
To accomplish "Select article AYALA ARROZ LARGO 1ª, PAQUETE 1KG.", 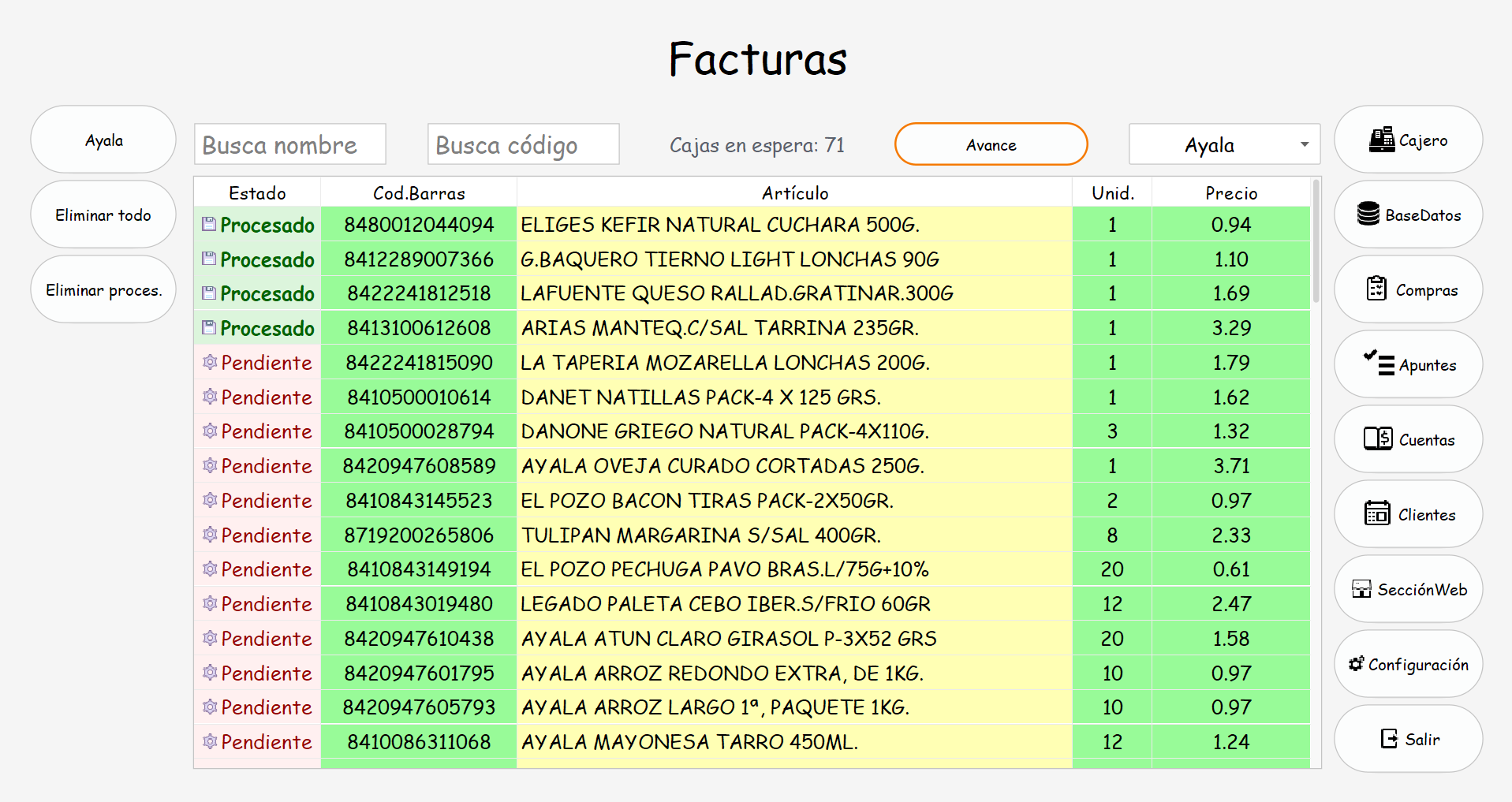I will click(795, 707).
